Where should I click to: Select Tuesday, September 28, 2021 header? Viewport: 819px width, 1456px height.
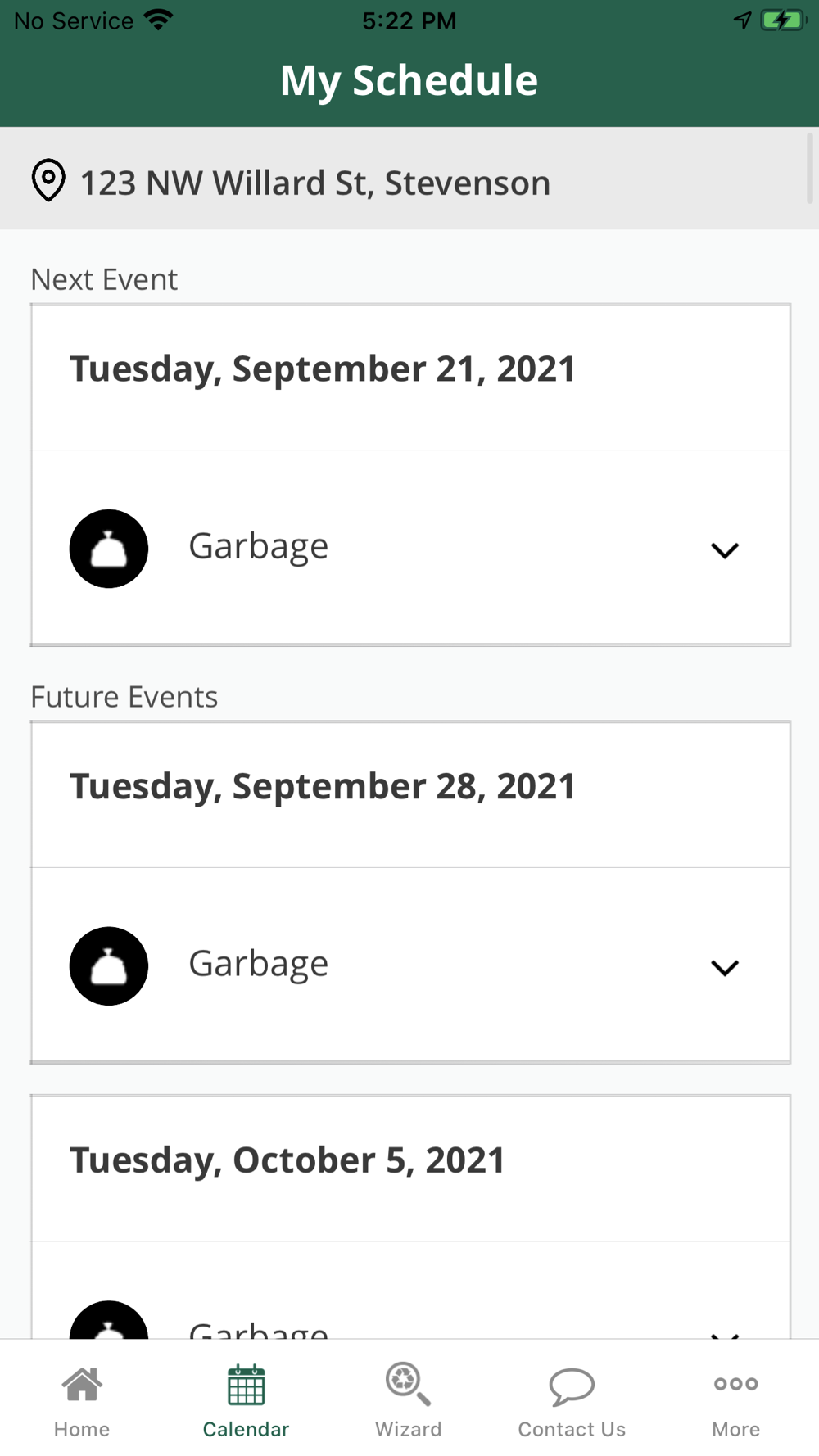[x=323, y=786]
